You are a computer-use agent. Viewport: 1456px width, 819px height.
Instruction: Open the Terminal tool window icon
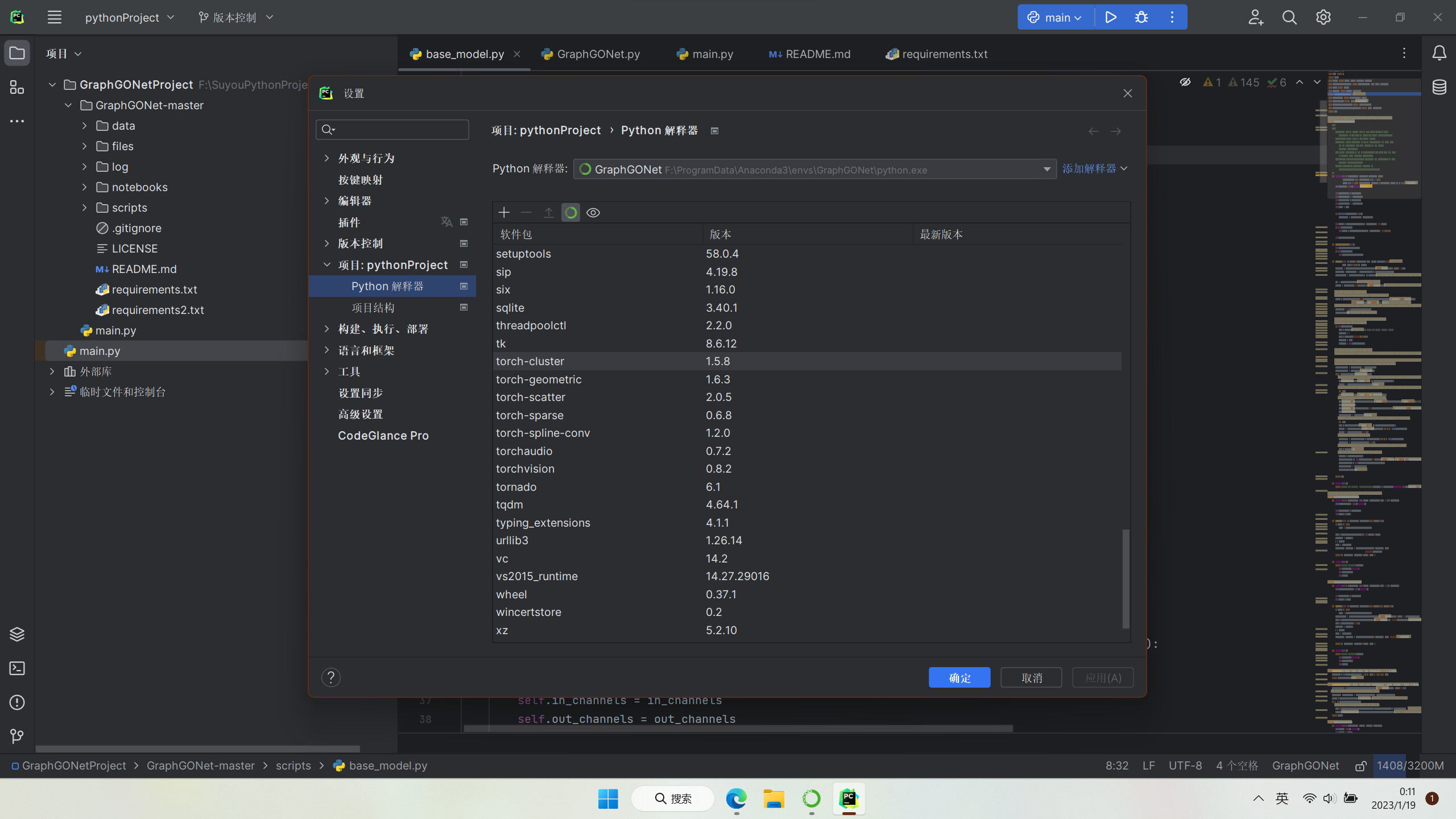(x=16, y=668)
